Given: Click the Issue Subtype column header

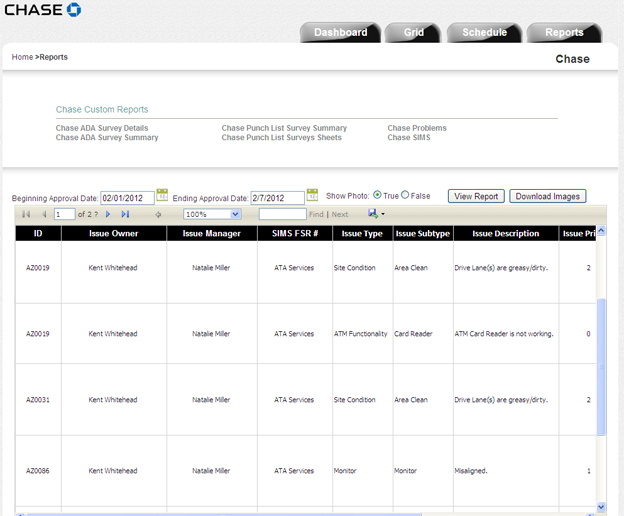Looking at the screenshot, I should pos(423,234).
